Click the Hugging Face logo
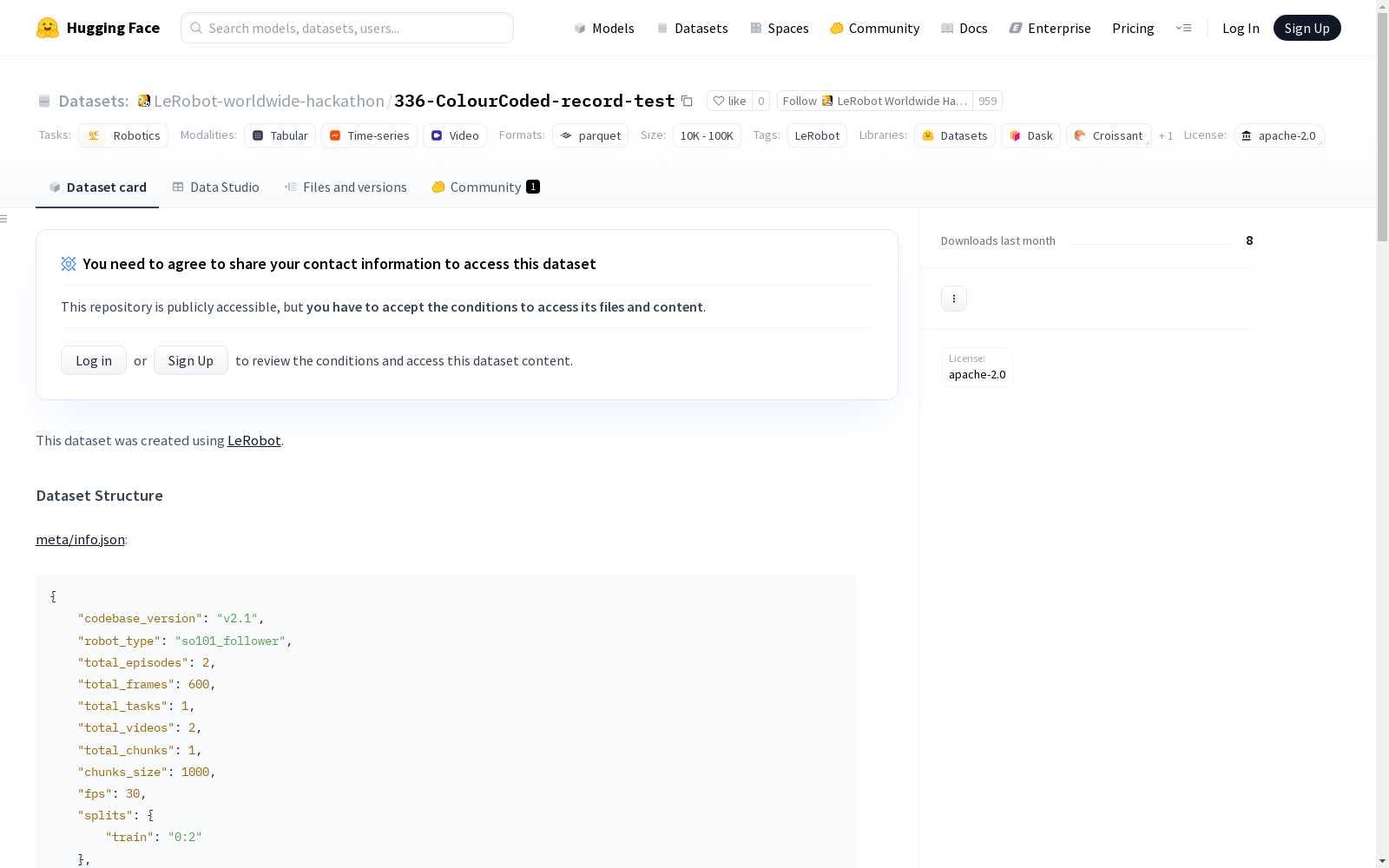 click(x=97, y=28)
